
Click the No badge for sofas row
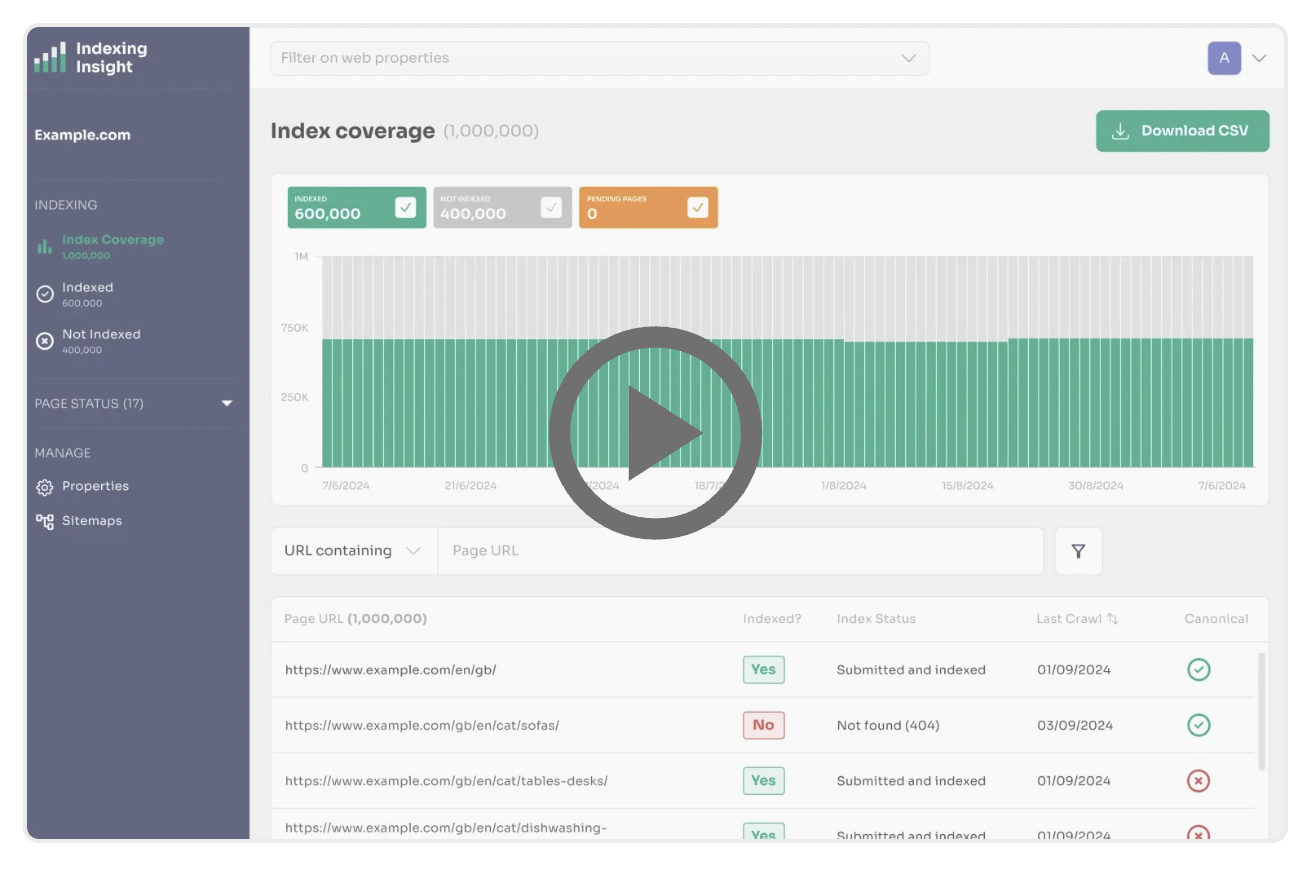pyautogui.click(x=764, y=725)
